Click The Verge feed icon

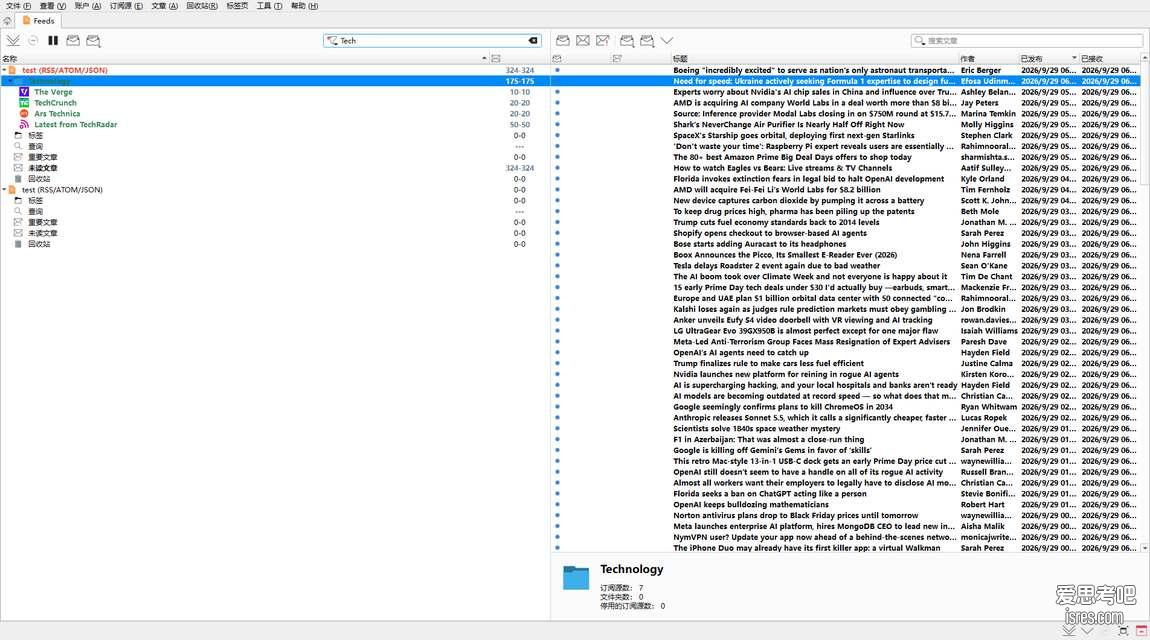pyautogui.click(x=24, y=92)
